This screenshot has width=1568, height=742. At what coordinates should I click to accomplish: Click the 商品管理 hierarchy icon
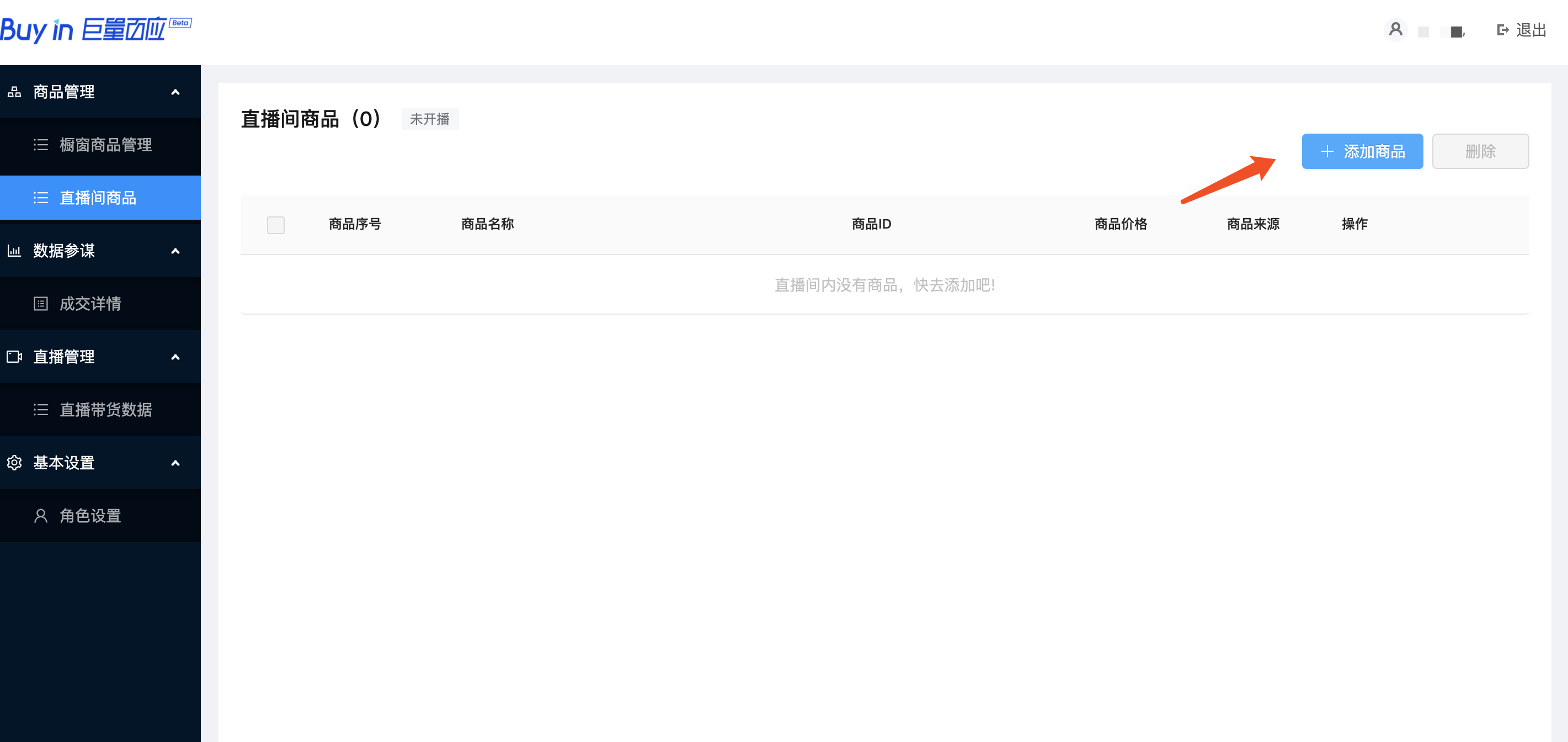(x=14, y=92)
